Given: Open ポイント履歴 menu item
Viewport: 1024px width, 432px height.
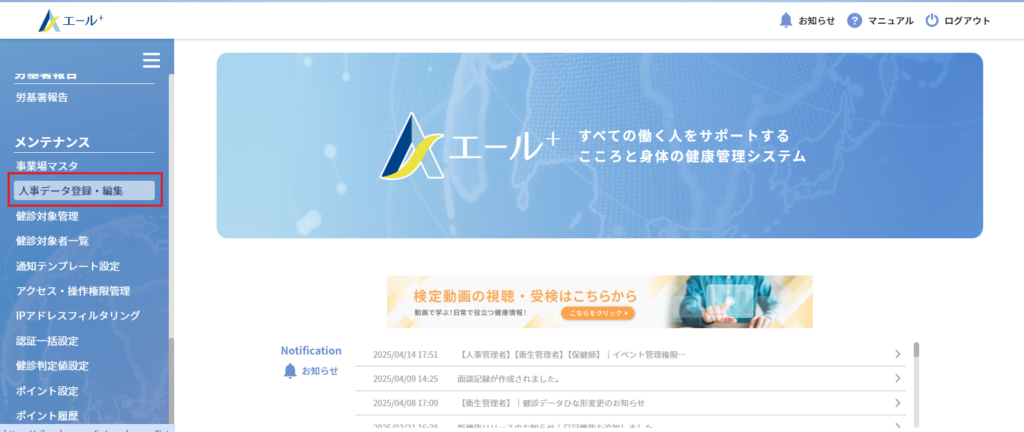Looking at the screenshot, I should 47,416.
